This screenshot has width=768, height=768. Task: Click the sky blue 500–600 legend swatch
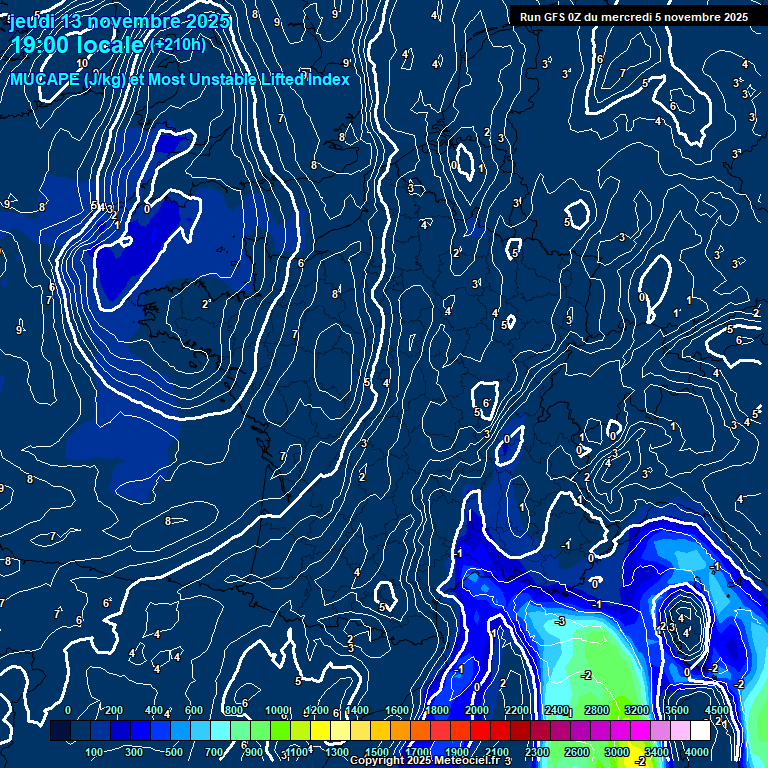tap(180, 730)
